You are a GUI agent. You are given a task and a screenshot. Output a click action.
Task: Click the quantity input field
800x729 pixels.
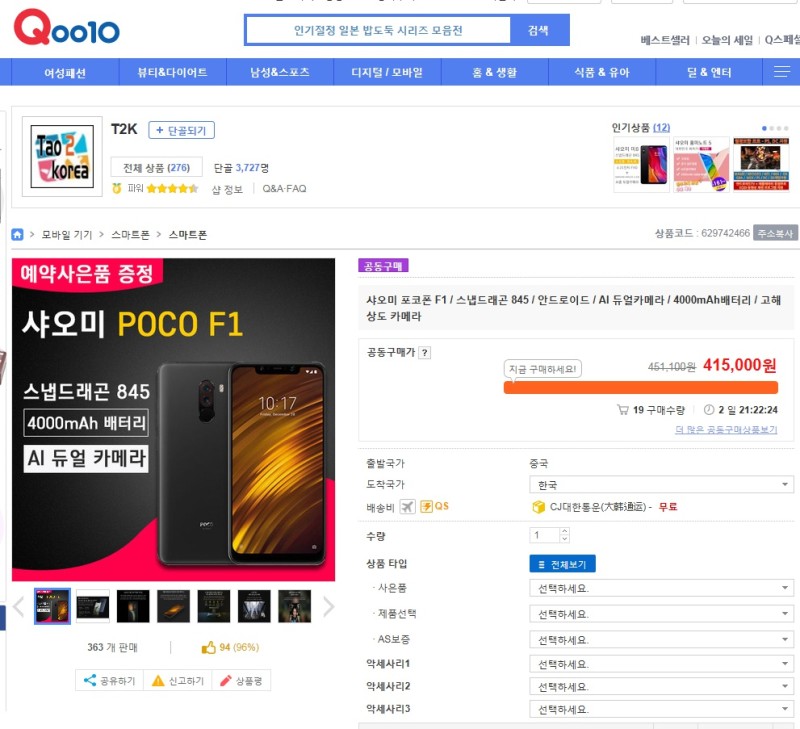[545, 535]
